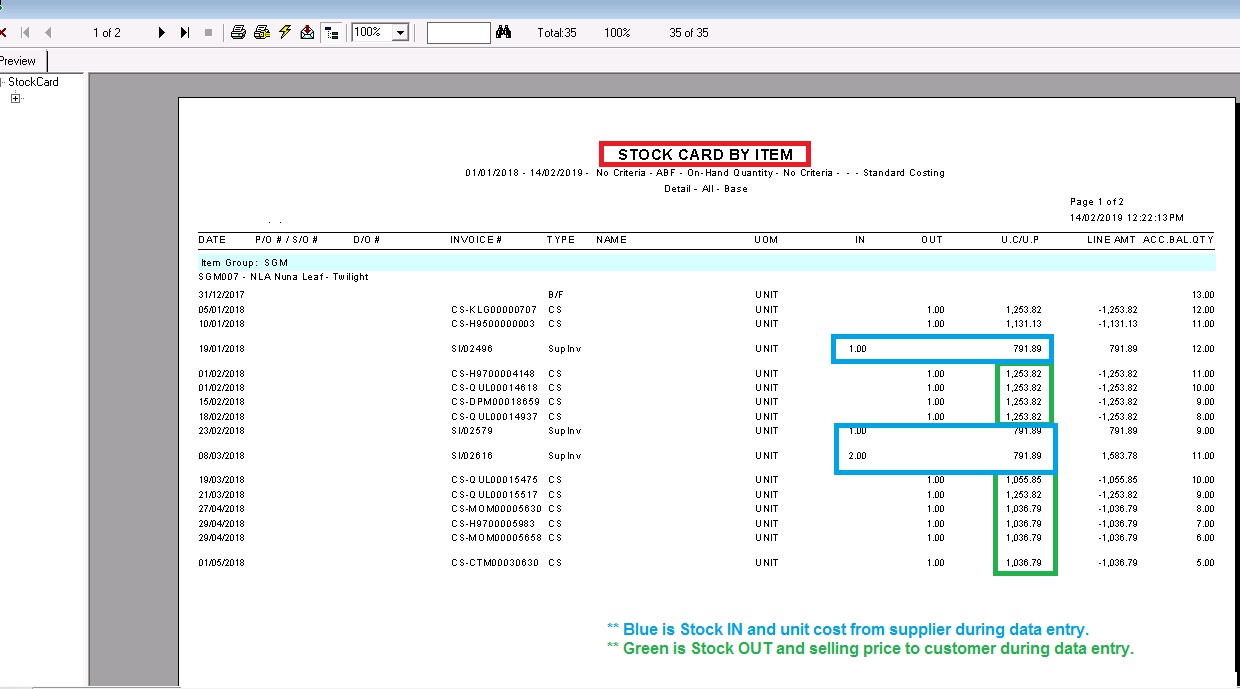Open the 100% zoom dropdown
Screen dimensions: 1240x689
[x=401, y=33]
